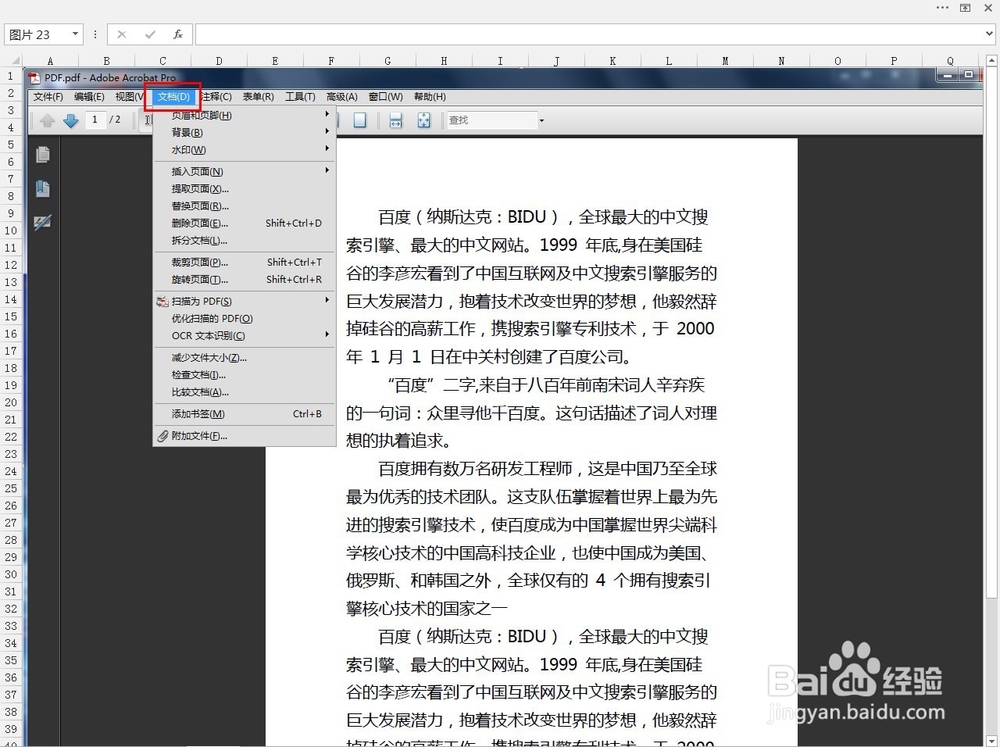Choose 提取页面(X)... from the document menu

pos(245,189)
